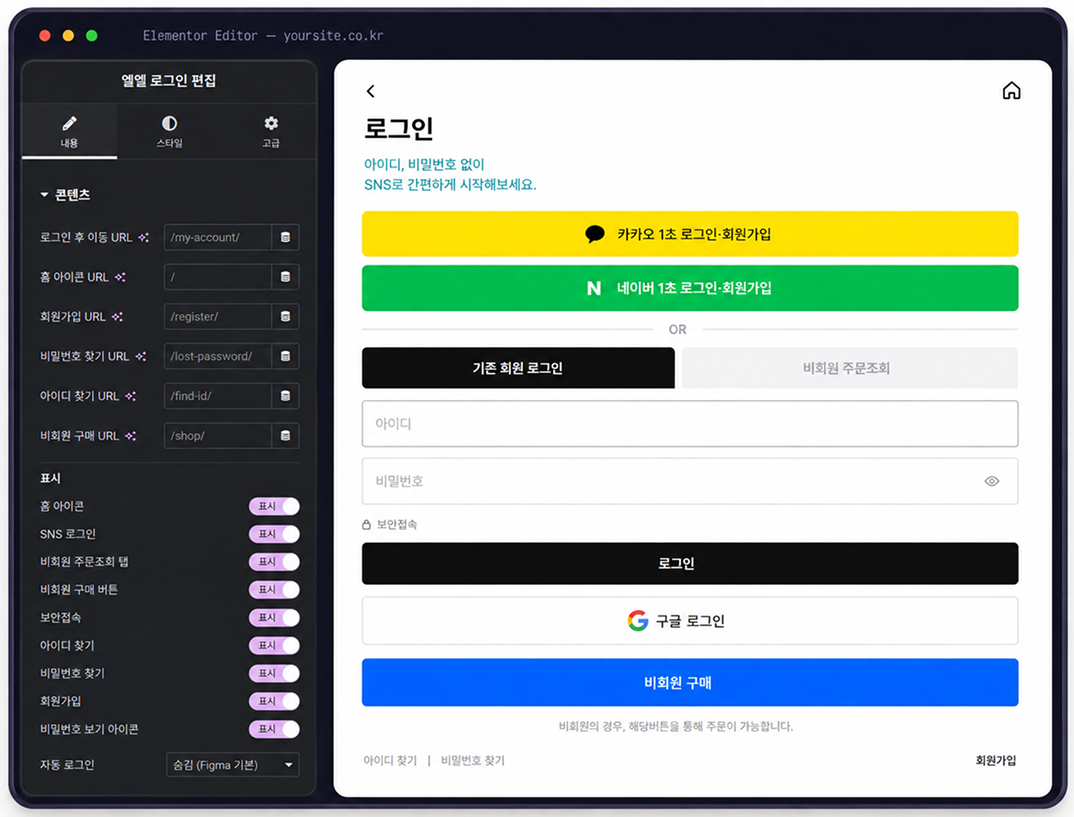Click 네이버 1초 로그인·회원가입 button

690,288
